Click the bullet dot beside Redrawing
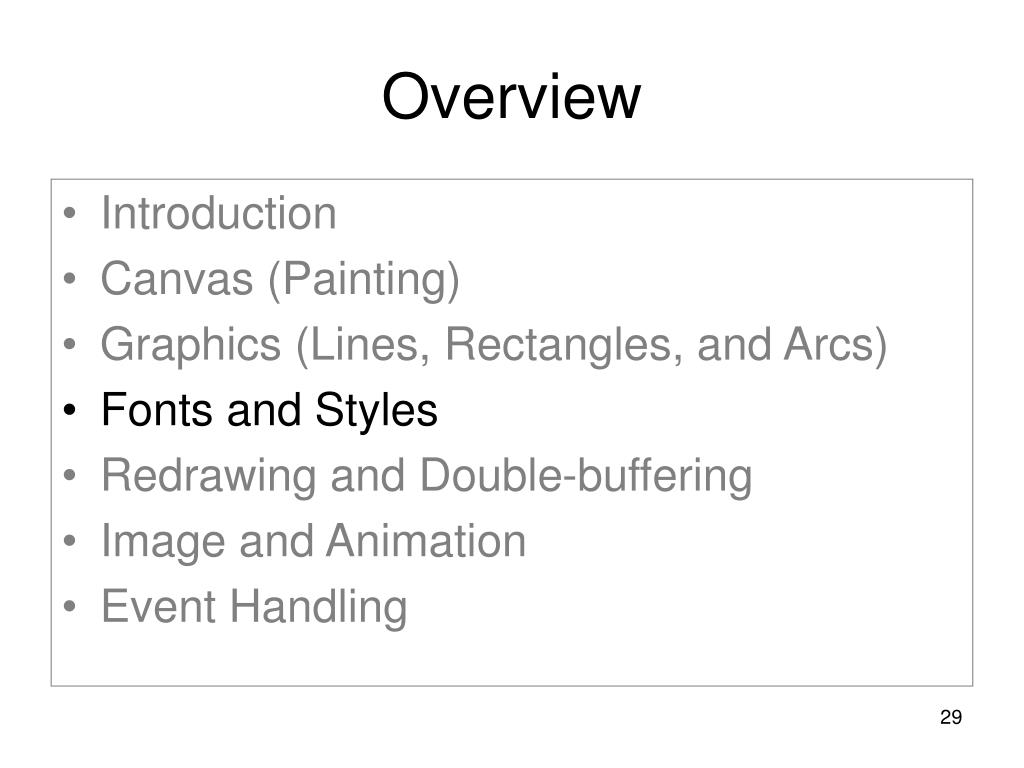Viewport: 1024px width, 768px height. (70, 475)
